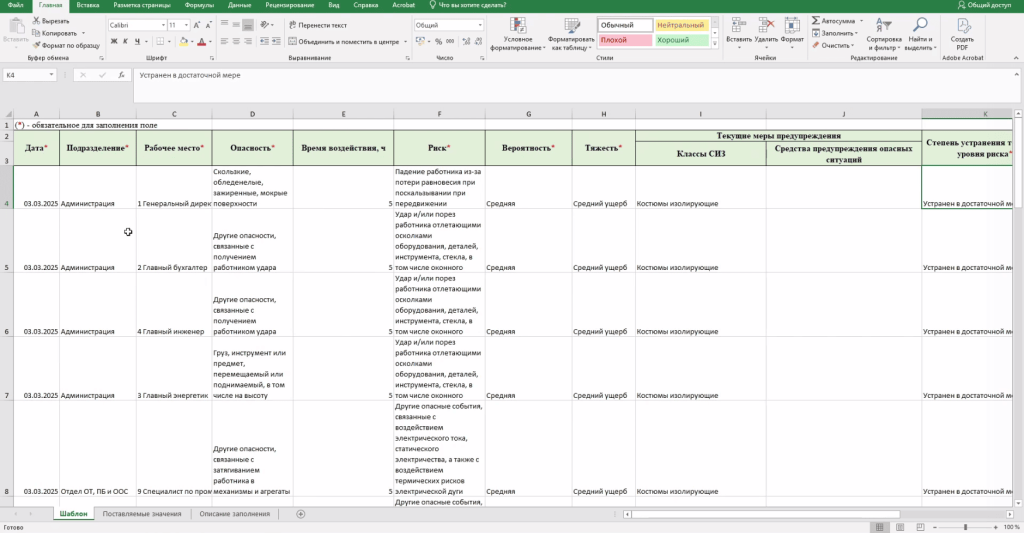Image resolution: width=1024 pixels, height=533 pixels.
Task: Increase indent in the alignment group
Action: 276,41
